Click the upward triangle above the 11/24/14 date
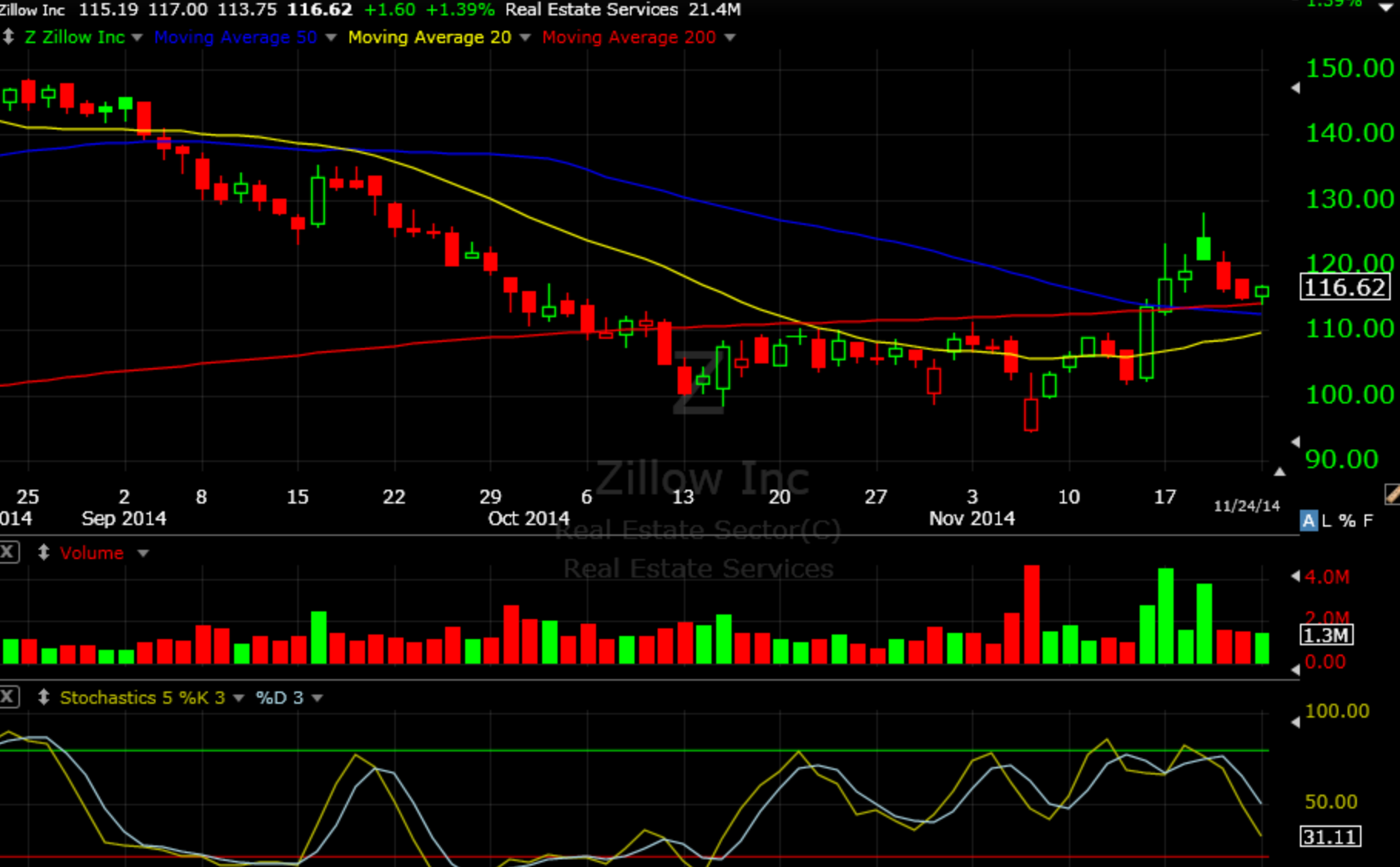The image size is (1400, 867). pos(1279,471)
